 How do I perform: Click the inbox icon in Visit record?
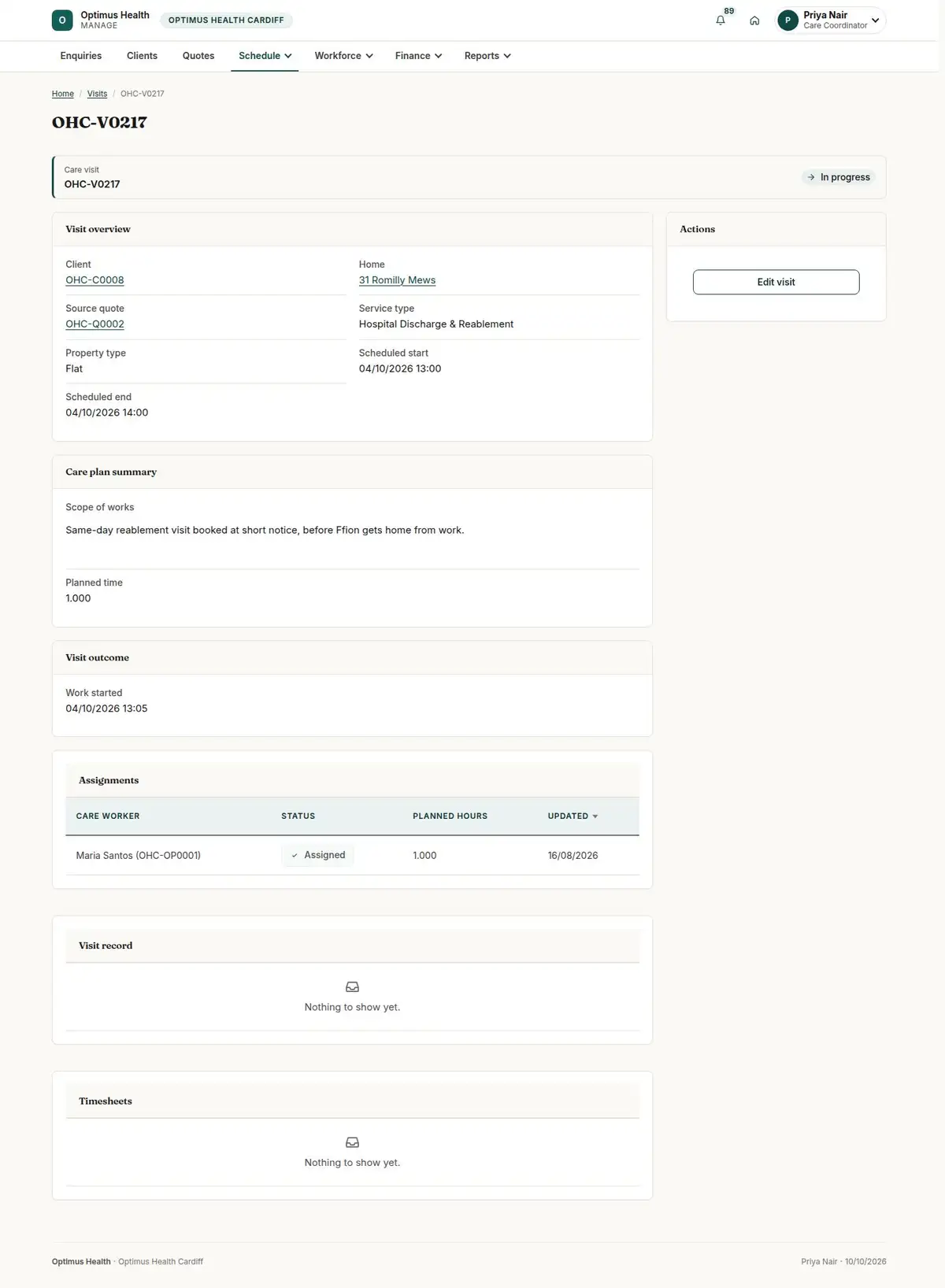(353, 986)
